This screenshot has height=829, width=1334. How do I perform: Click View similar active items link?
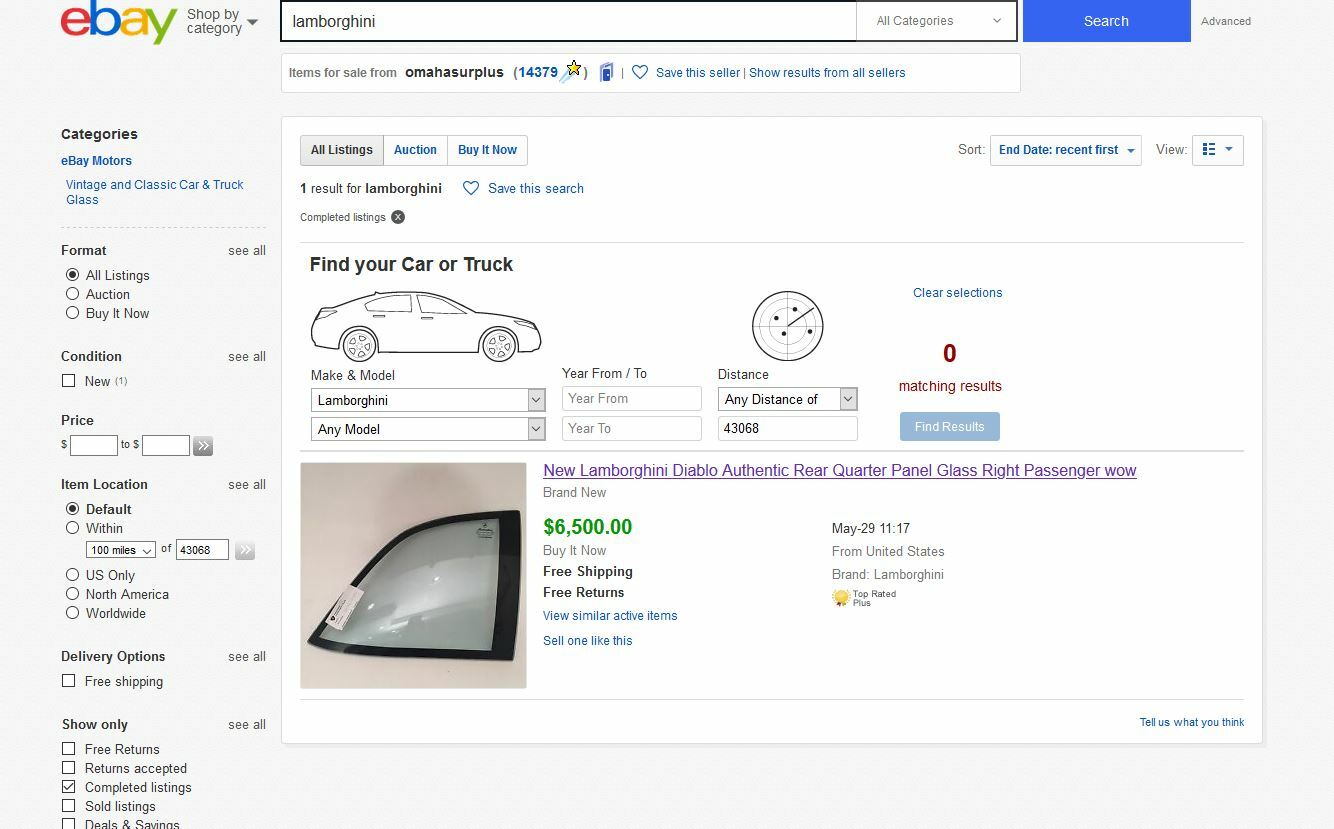click(610, 616)
